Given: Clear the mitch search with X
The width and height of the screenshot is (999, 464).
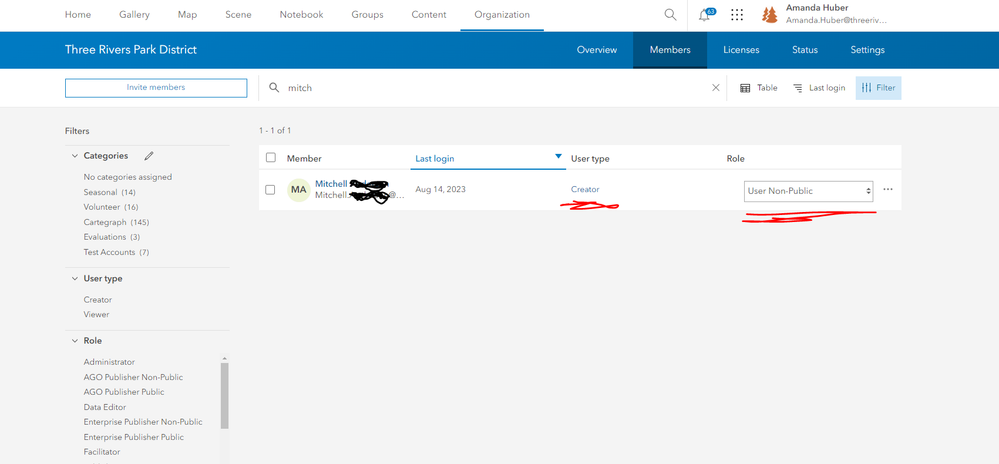Looking at the screenshot, I should pos(715,88).
